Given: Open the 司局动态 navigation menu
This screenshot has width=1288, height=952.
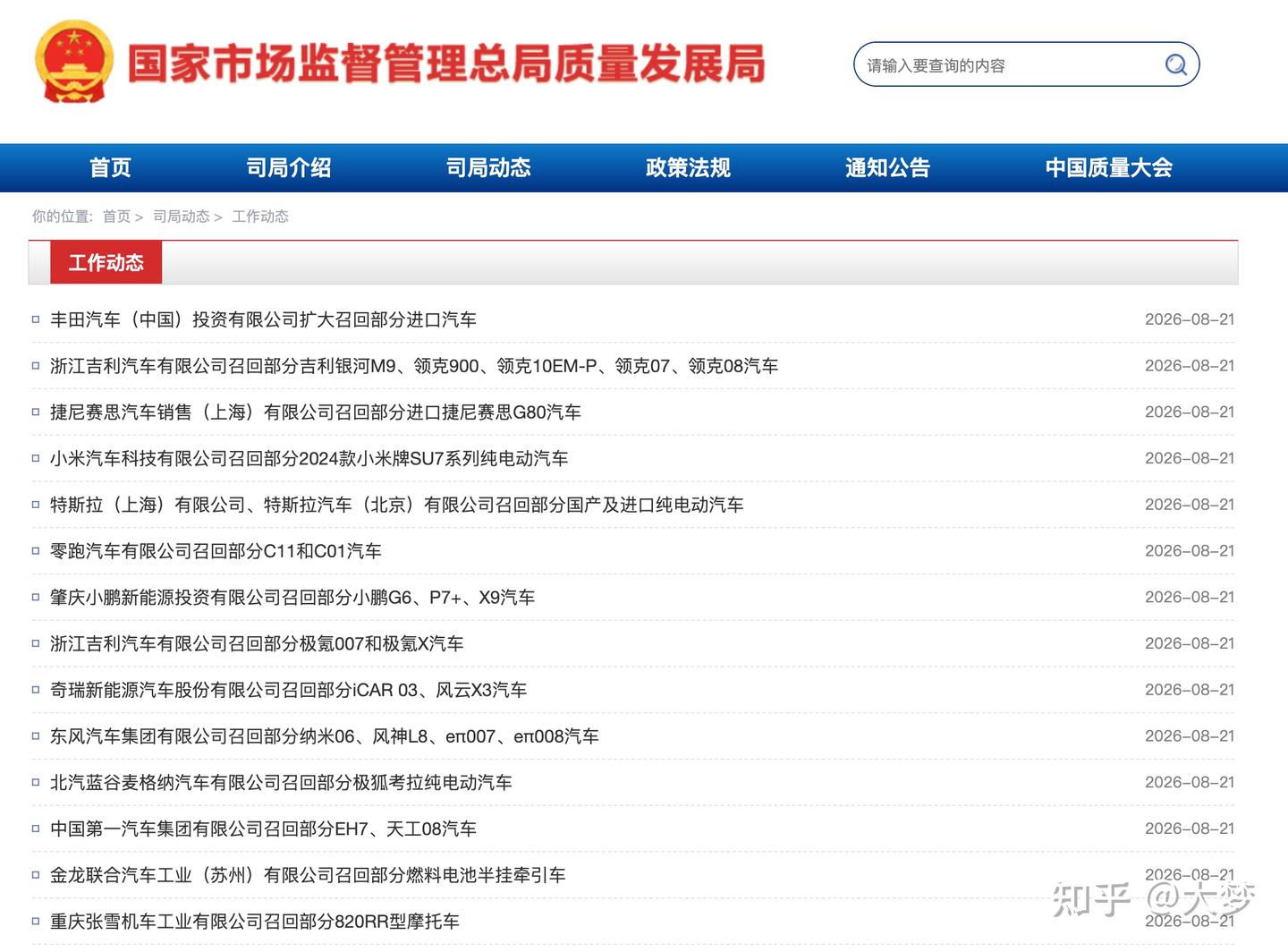Looking at the screenshot, I should click(x=488, y=167).
